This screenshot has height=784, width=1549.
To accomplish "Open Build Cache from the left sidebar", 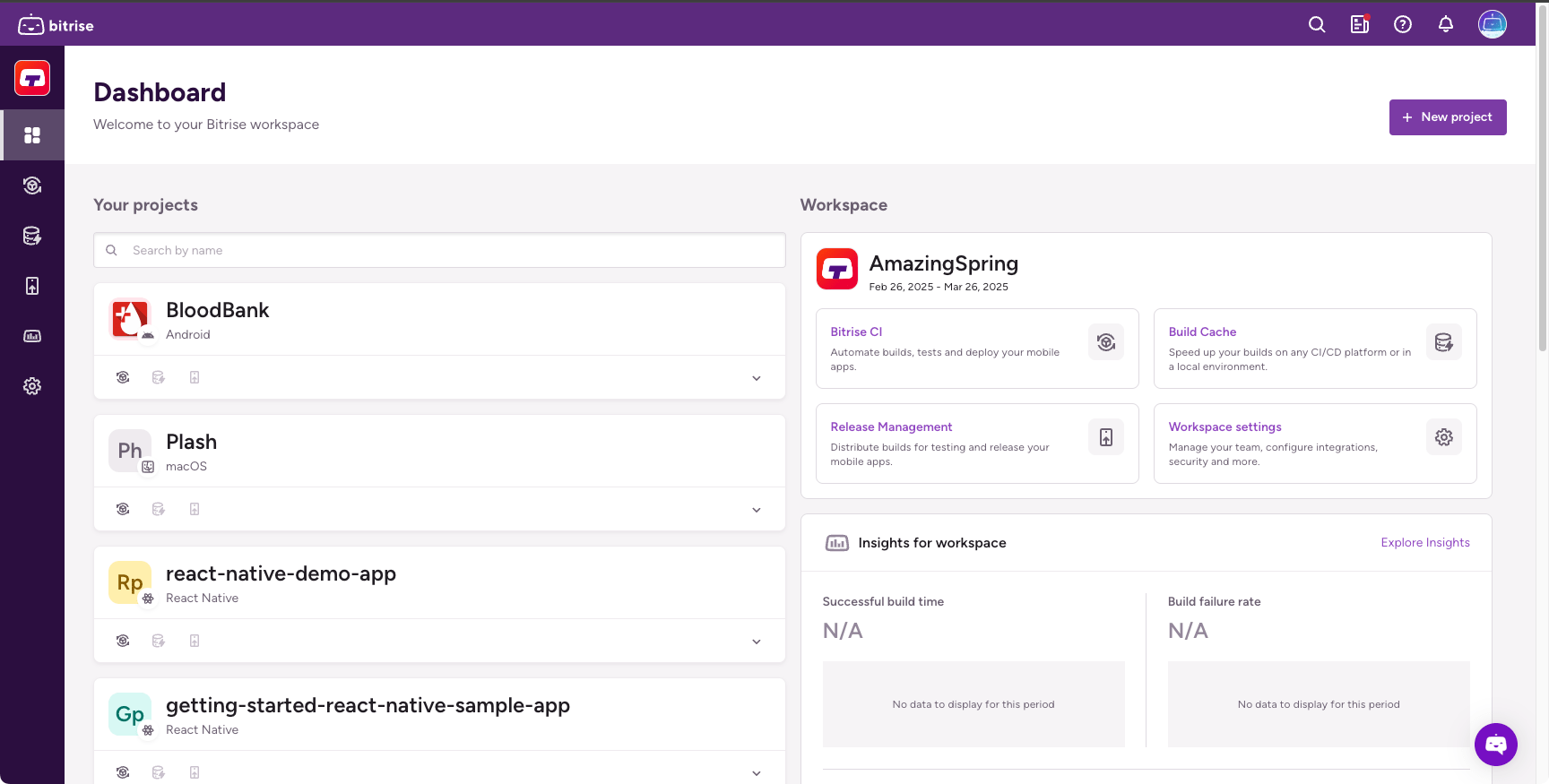I will point(32,236).
